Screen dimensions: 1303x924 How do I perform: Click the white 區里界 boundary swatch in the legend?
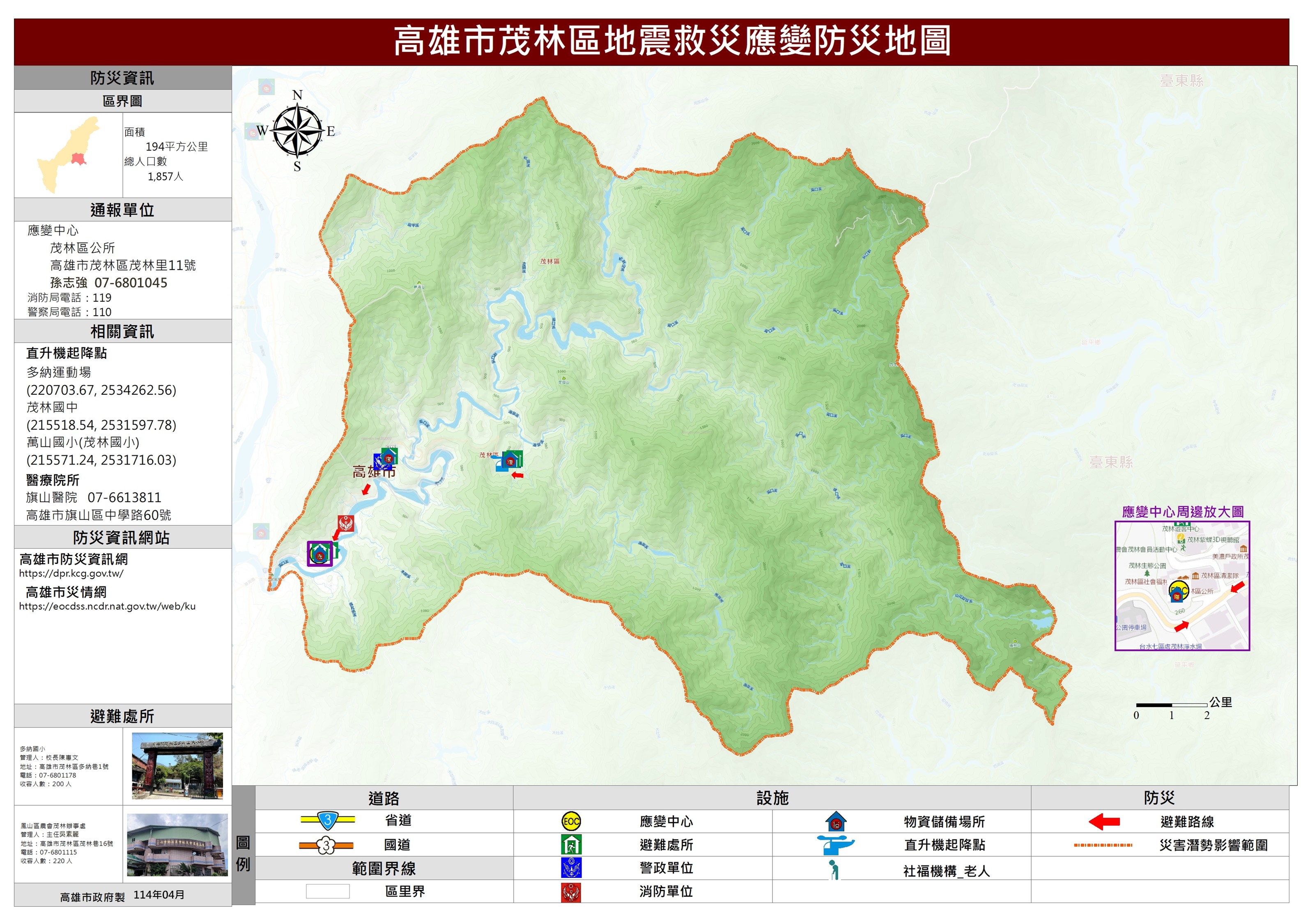(x=327, y=891)
